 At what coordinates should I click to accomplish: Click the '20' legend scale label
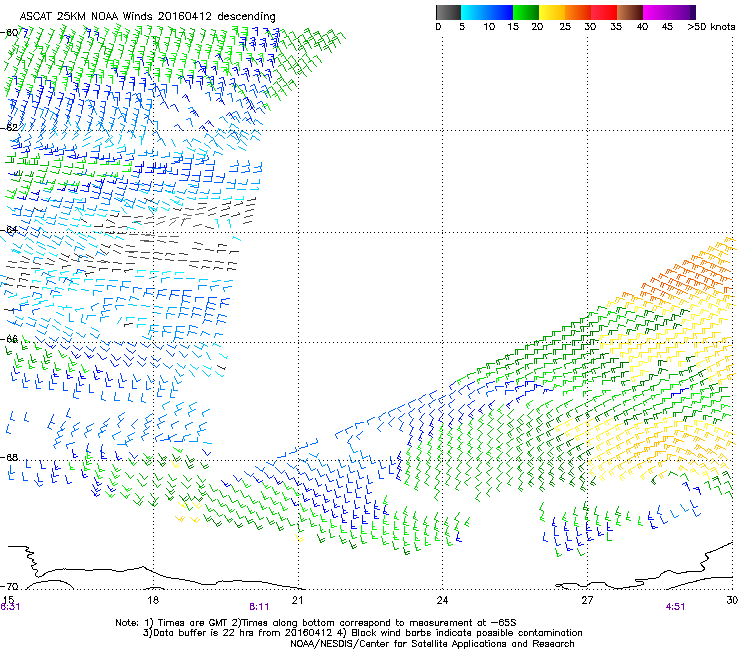click(537, 26)
